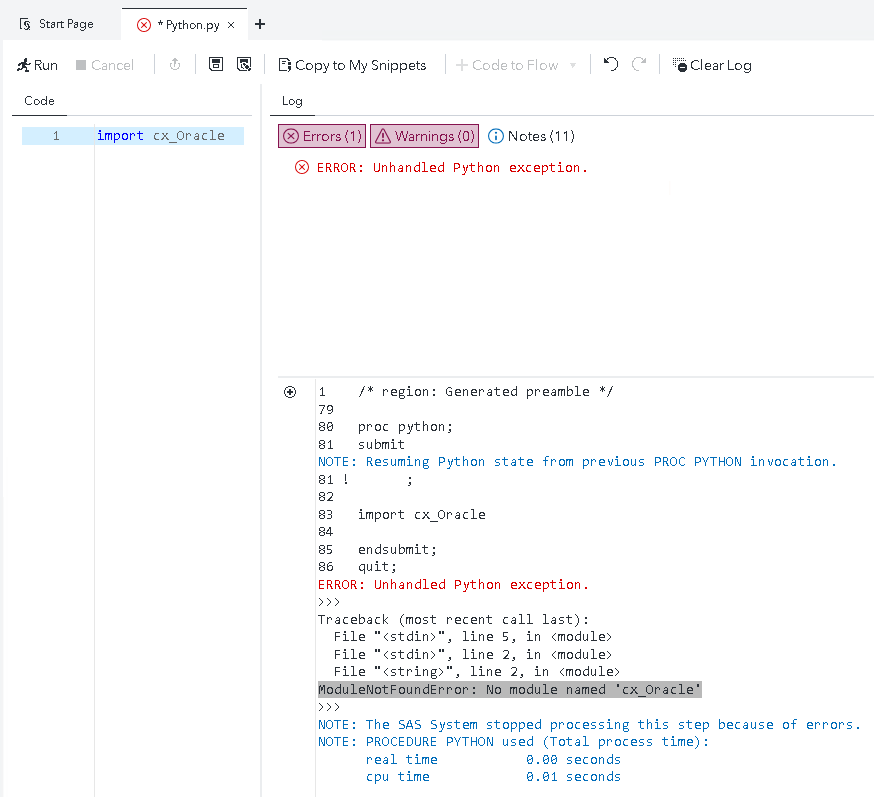Click the line number 1 in code gutter
The image size is (874, 797).
[56, 135]
